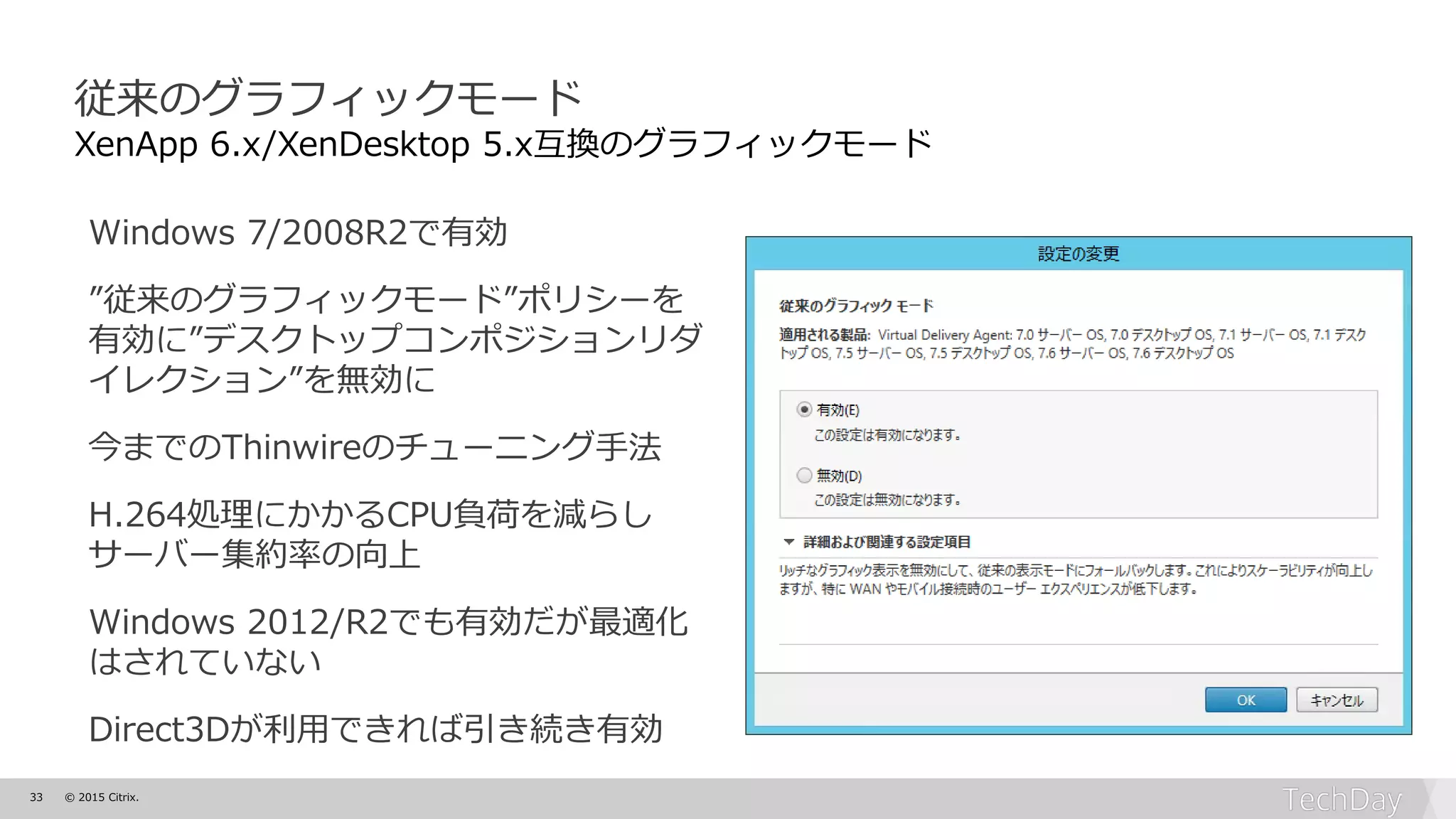Click the 設定の変更 dialog title
Image resolution: width=1456 pixels, height=819 pixels.
point(1078,254)
